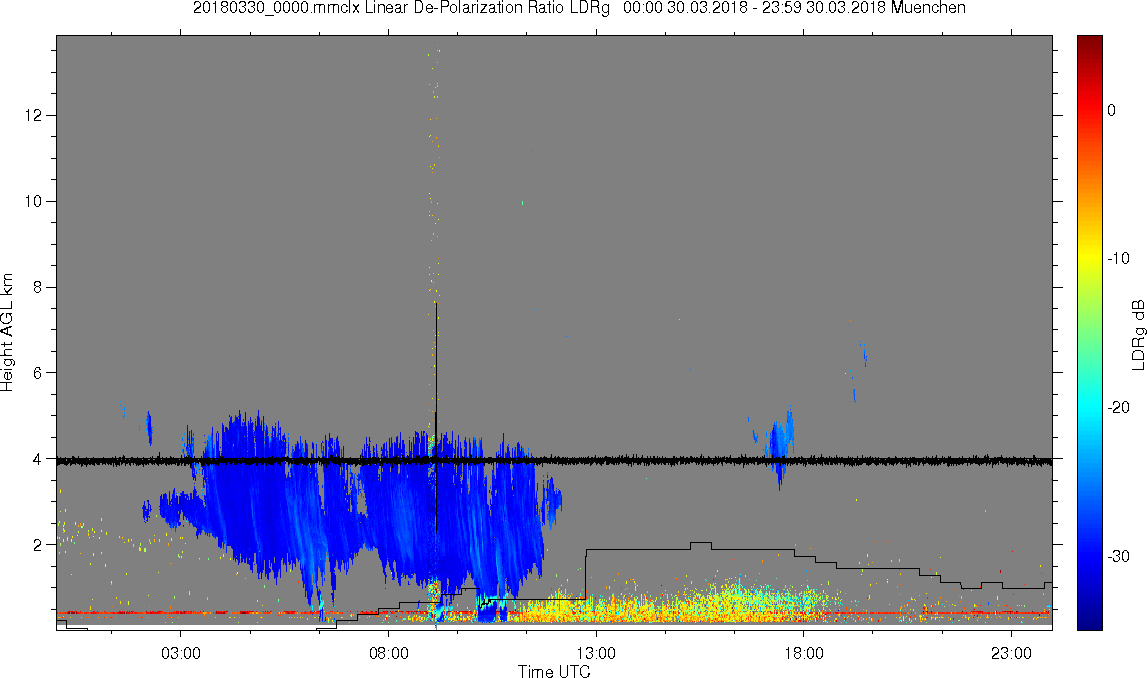Image resolution: width=1147 pixels, height=678 pixels.
Task: Click the dark blue bottom of colorbar
Action: coord(1090,620)
